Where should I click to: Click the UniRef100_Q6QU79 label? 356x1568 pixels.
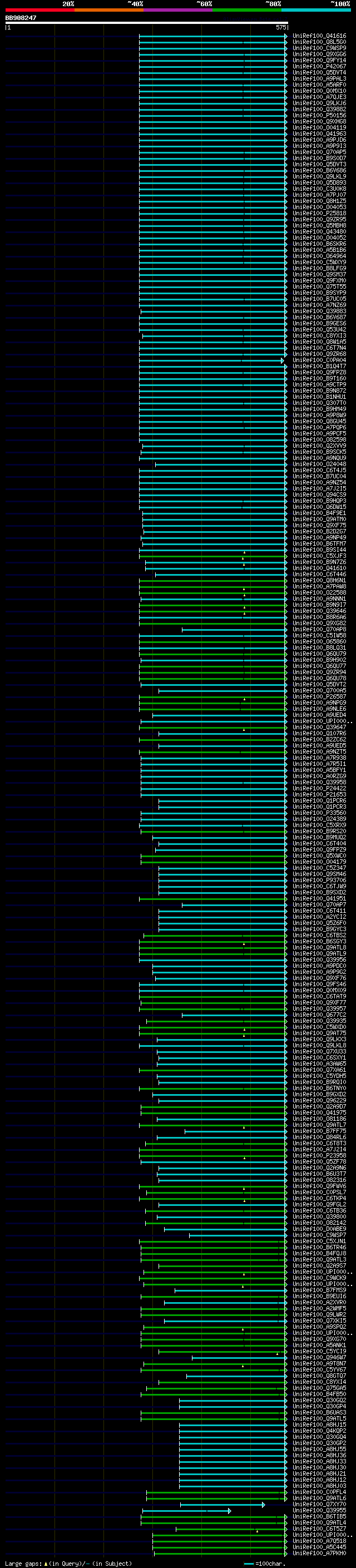pyautogui.click(x=319, y=654)
